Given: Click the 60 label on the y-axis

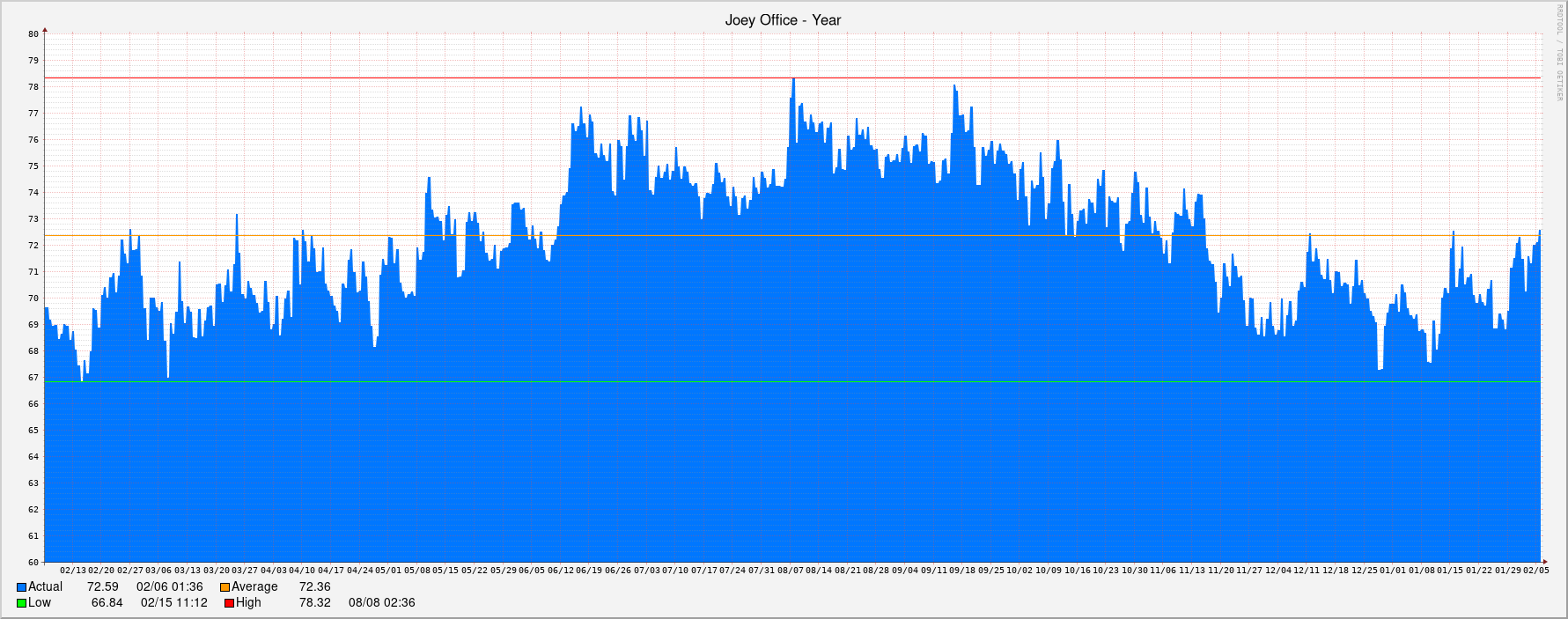Looking at the screenshot, I should pos(33,563).
